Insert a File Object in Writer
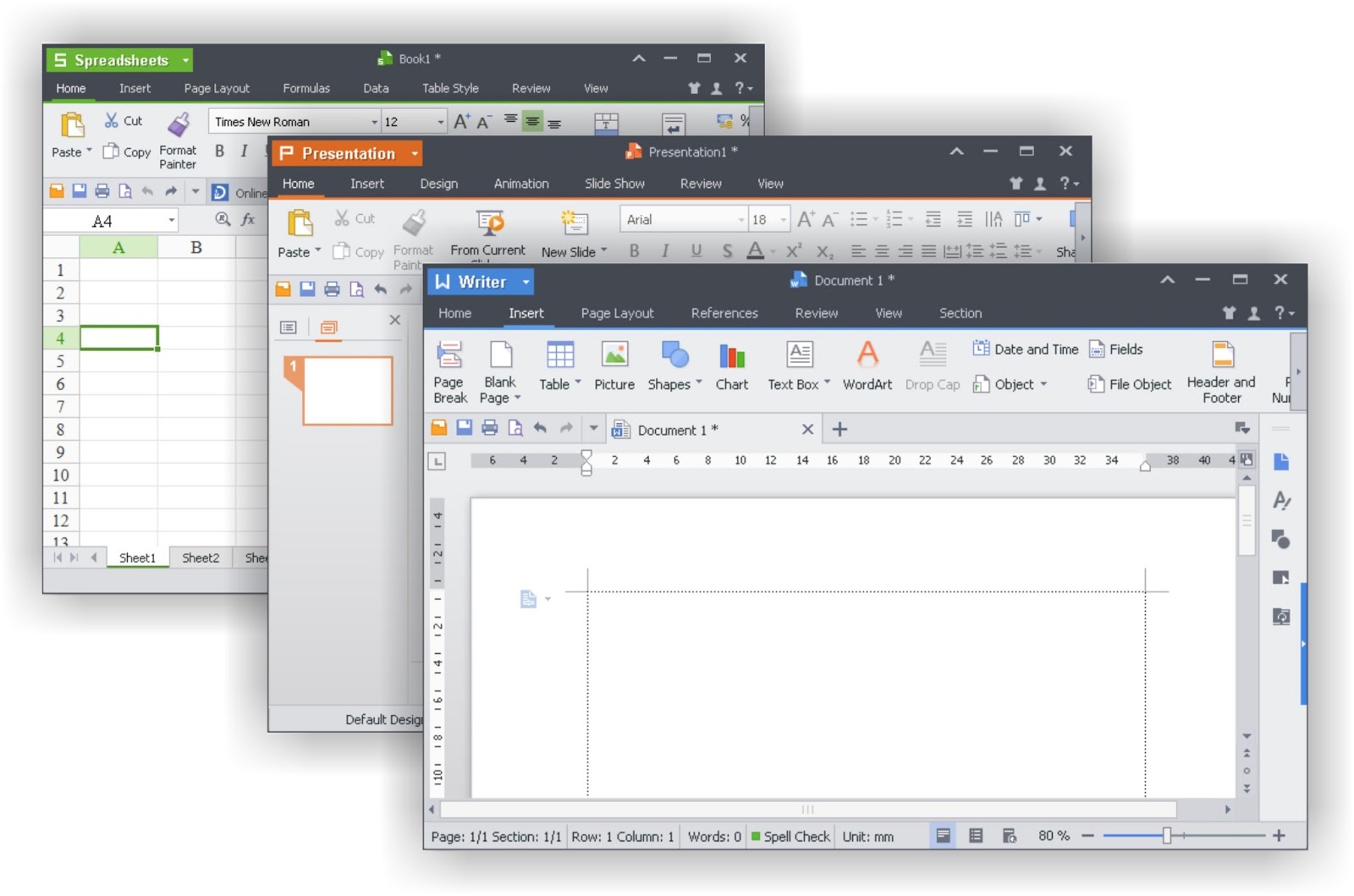Image resolution: width=1354 pixels, height=896 pixels. [1130, 384]
